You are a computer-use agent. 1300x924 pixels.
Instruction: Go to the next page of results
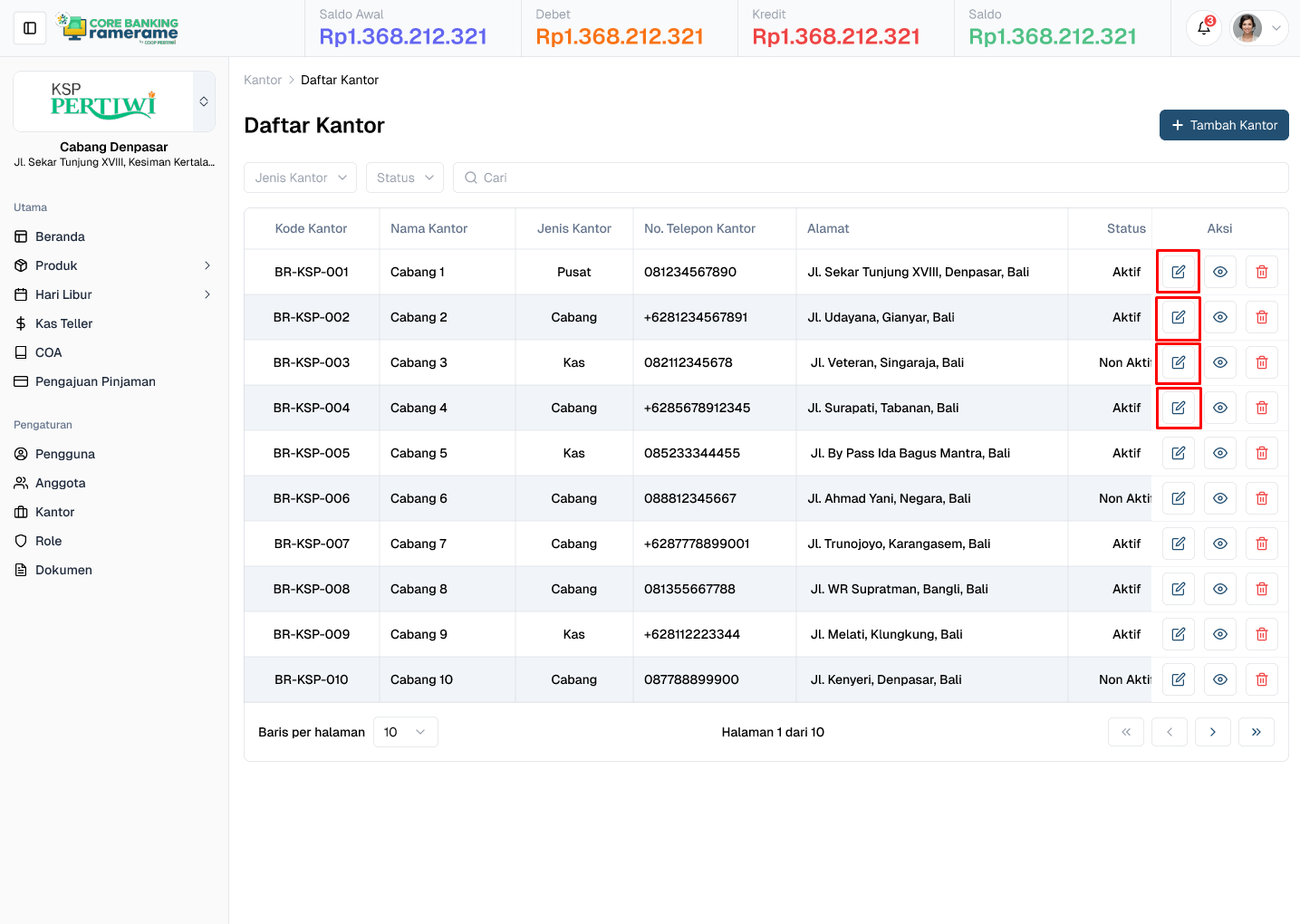point(1212,732)
